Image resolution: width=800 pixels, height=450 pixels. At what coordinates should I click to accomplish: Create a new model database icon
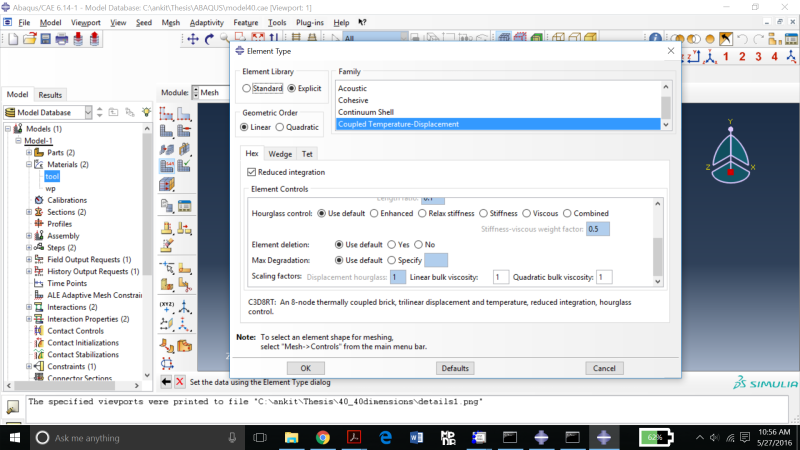pyautogui.click(x=13, y=39)
